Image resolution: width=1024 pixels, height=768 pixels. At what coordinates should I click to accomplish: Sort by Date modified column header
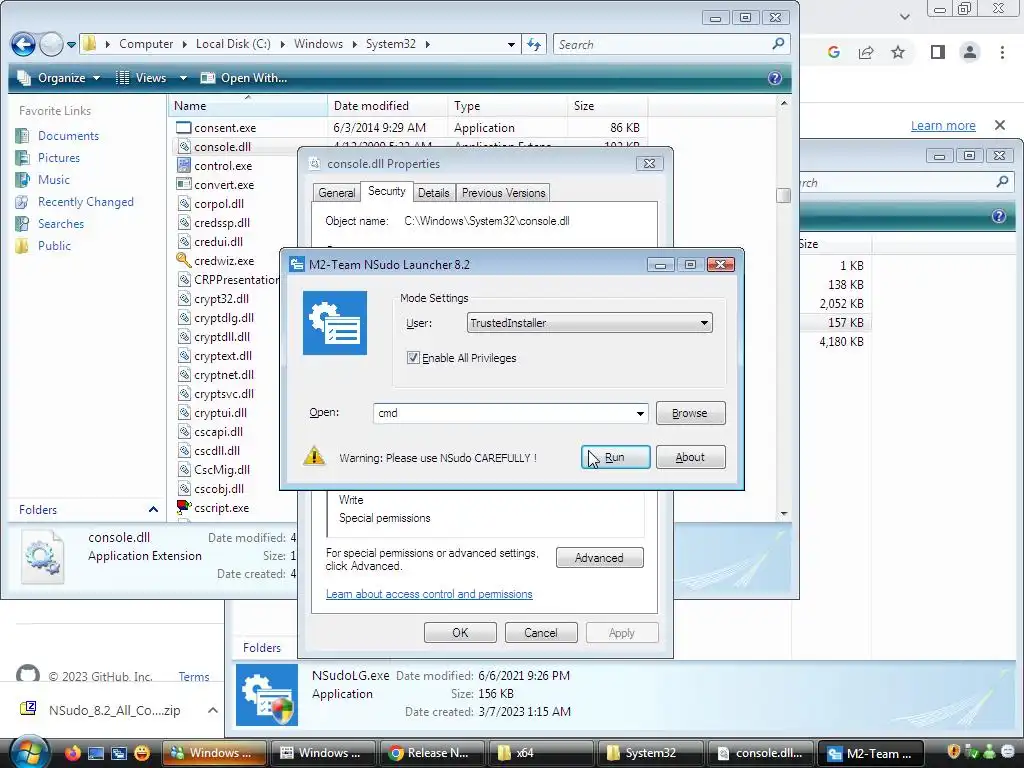tap(387, 106)
